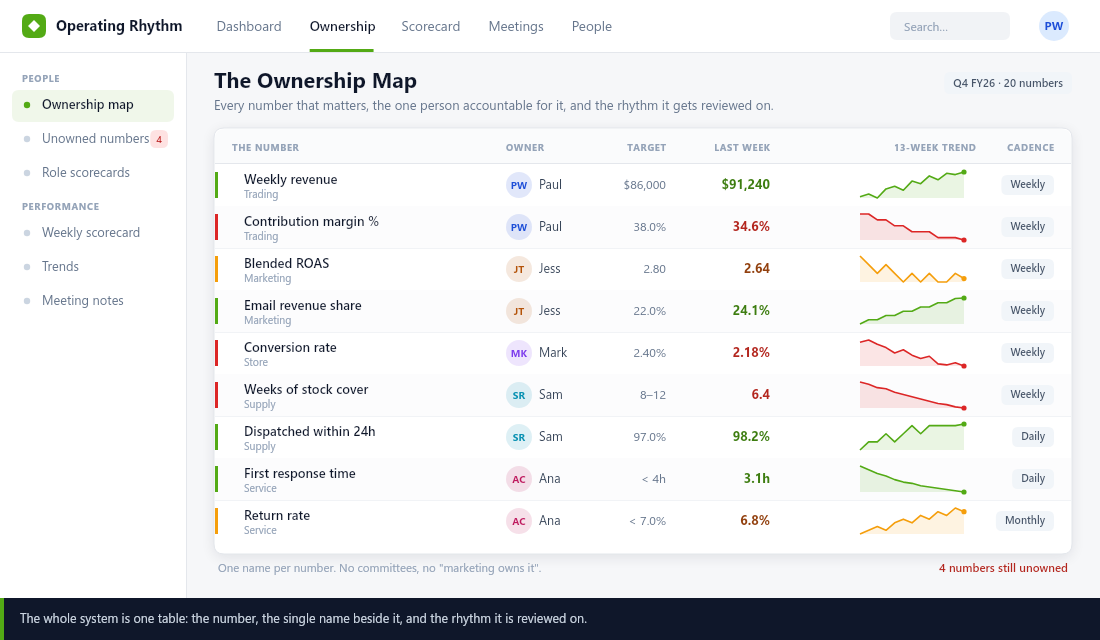The image size is (1100, 640).
Task: Click Ana's AC avatar in First response time row
Action: pyautogui.click(x=518, y=479)
